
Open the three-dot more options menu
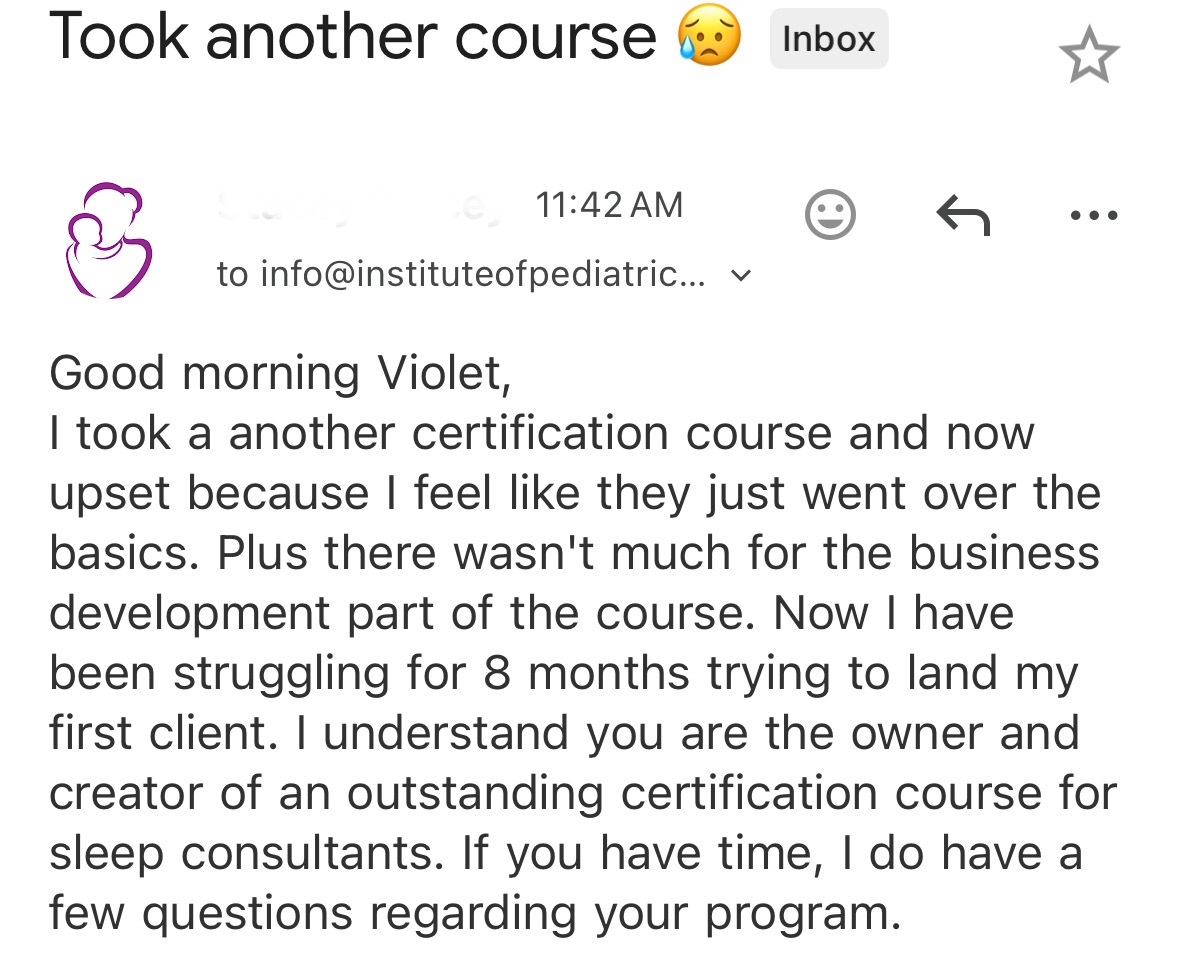[1092, 214]
